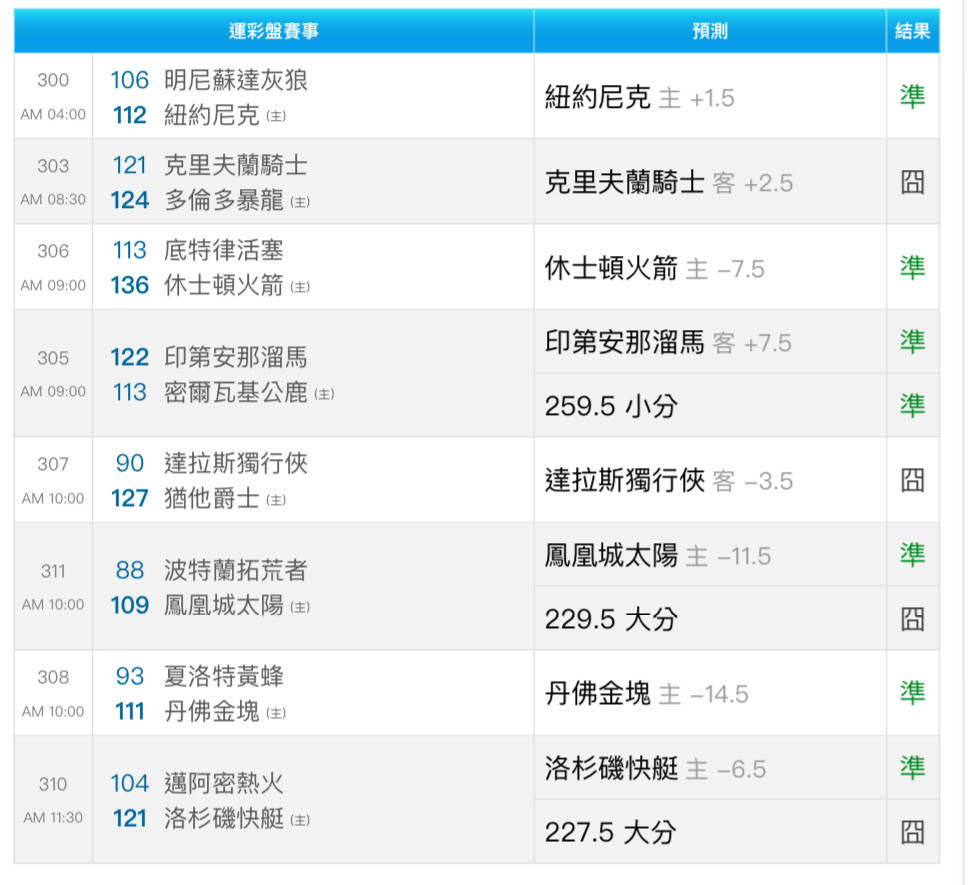Click score 93 for 夏洛特黃蜂
This screenshot has height=885, width=976.
[x=129, y=677]
